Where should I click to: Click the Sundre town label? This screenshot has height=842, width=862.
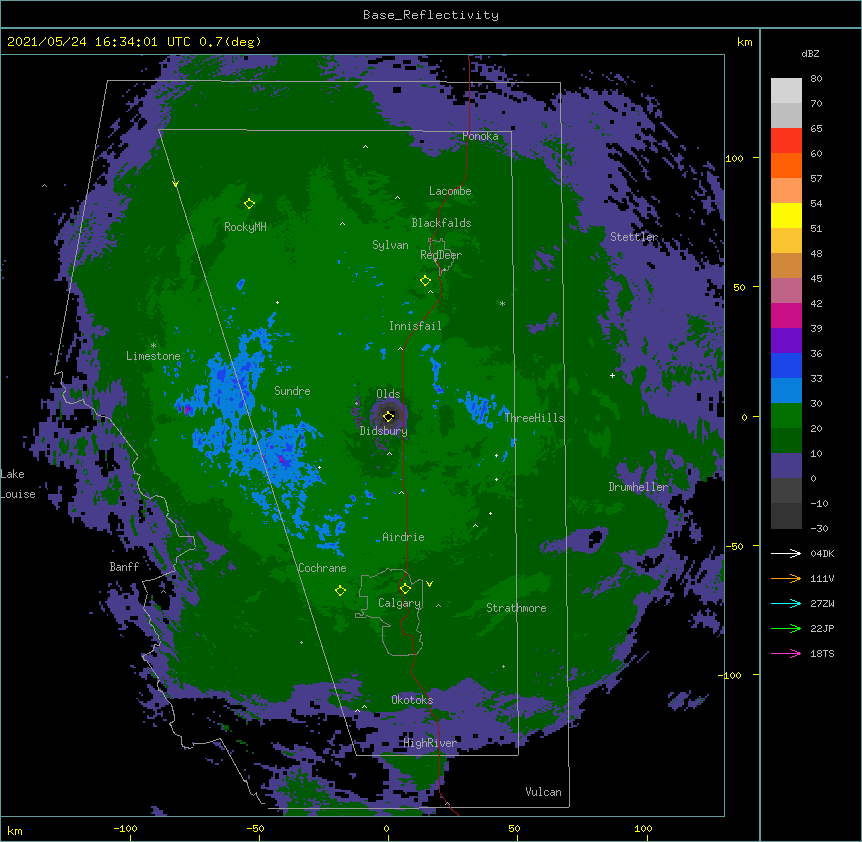coord(292,391)
